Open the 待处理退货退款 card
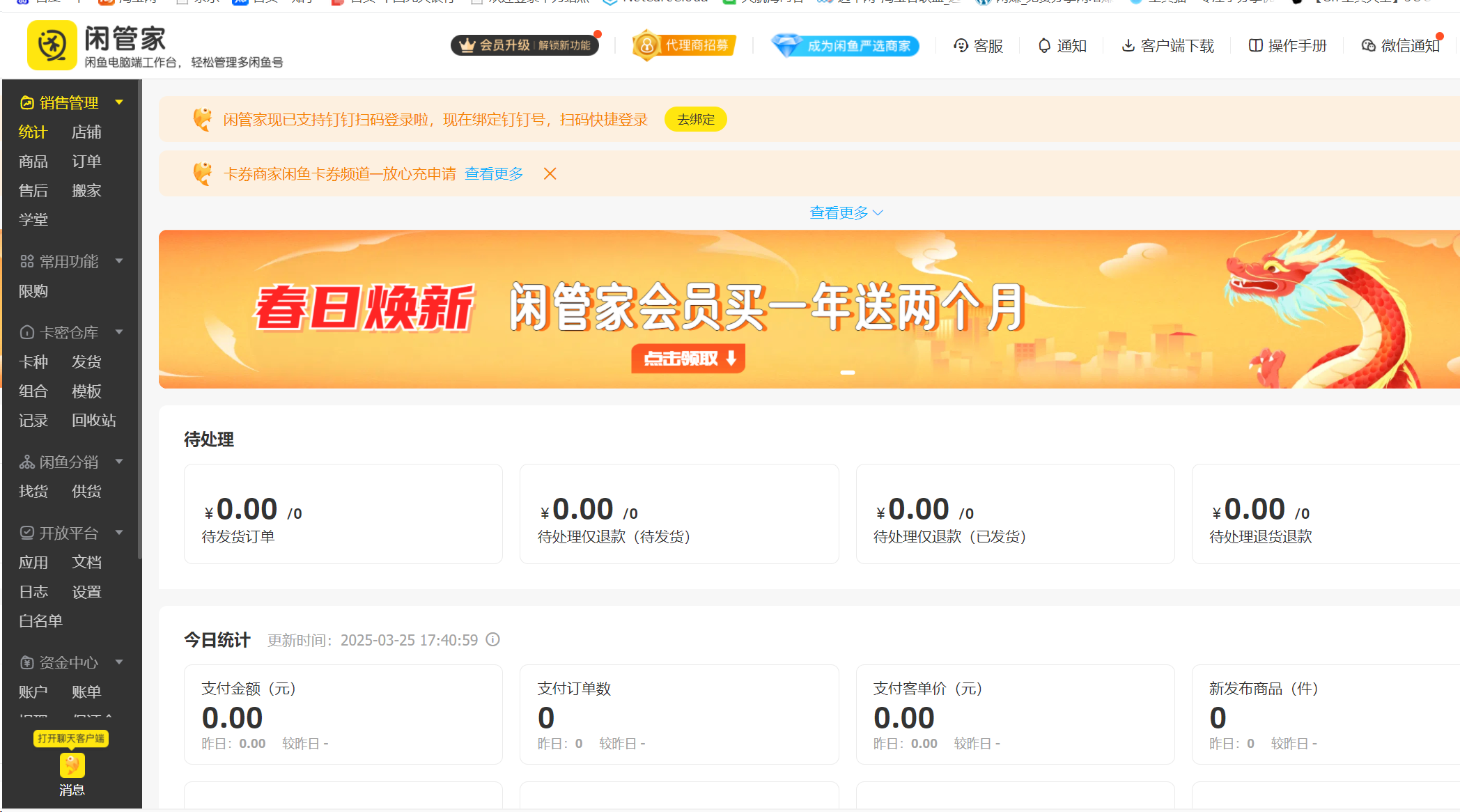Image resolution: width=1460 pixels, height=812 pixels. pos(1326,514)
